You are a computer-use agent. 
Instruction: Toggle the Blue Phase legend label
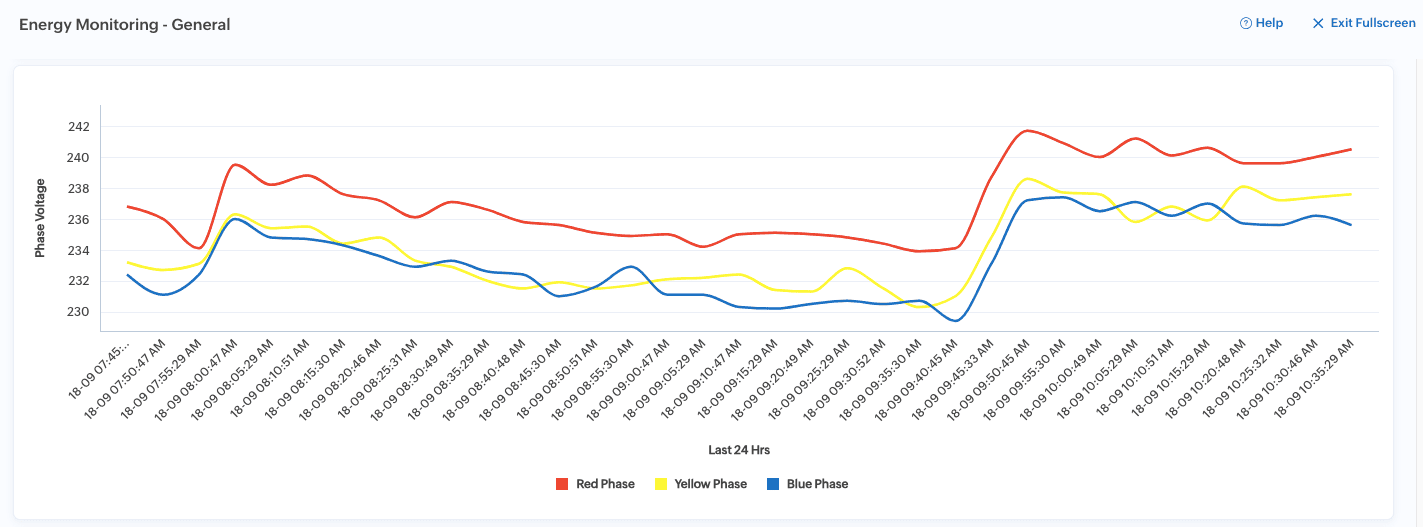coord(817,484)
